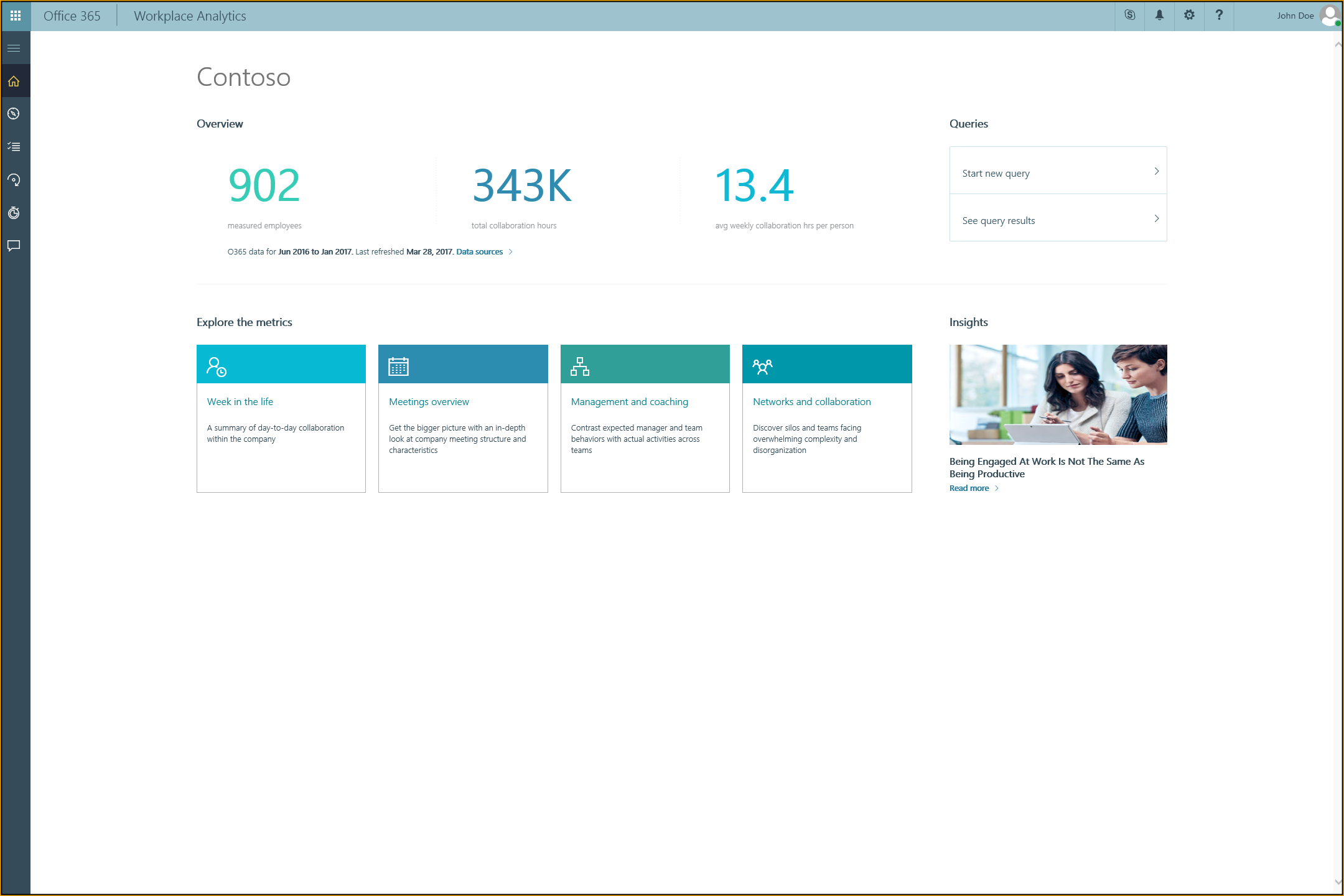Open the Skype icon in header

(1130, 16)
